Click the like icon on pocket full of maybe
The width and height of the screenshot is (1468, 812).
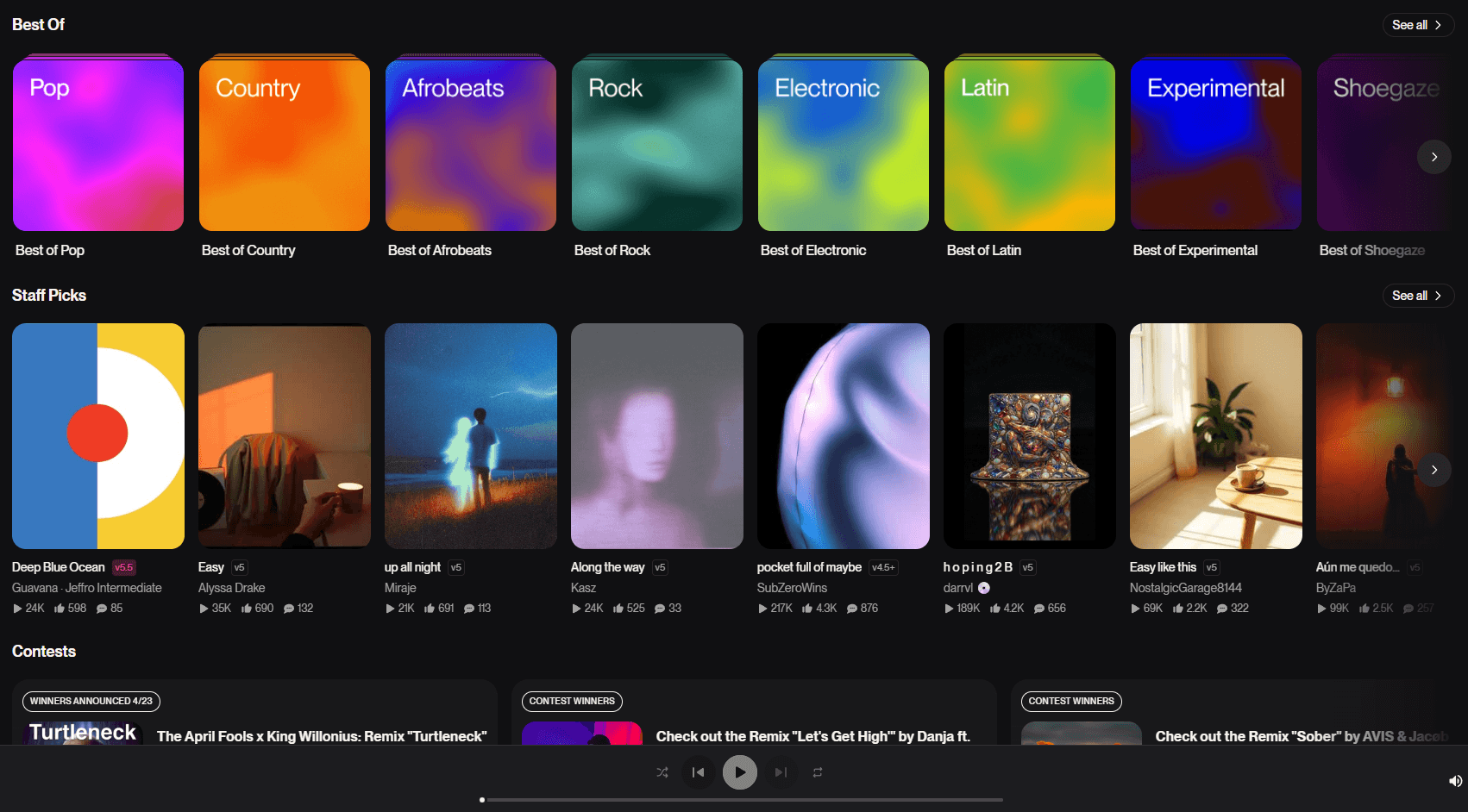tap(807, 609)
